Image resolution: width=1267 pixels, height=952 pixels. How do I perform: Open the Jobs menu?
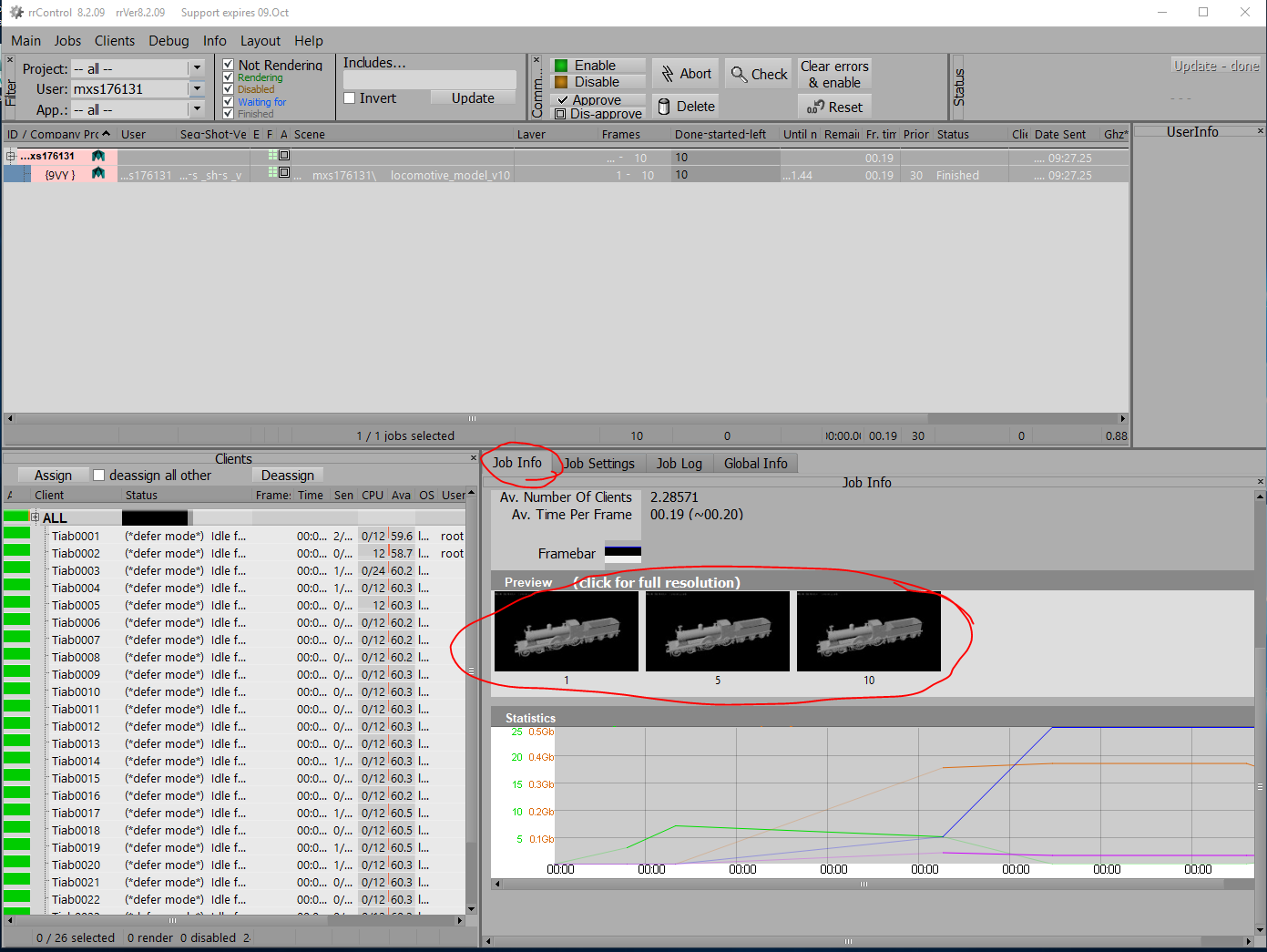[x=67, y=41]
